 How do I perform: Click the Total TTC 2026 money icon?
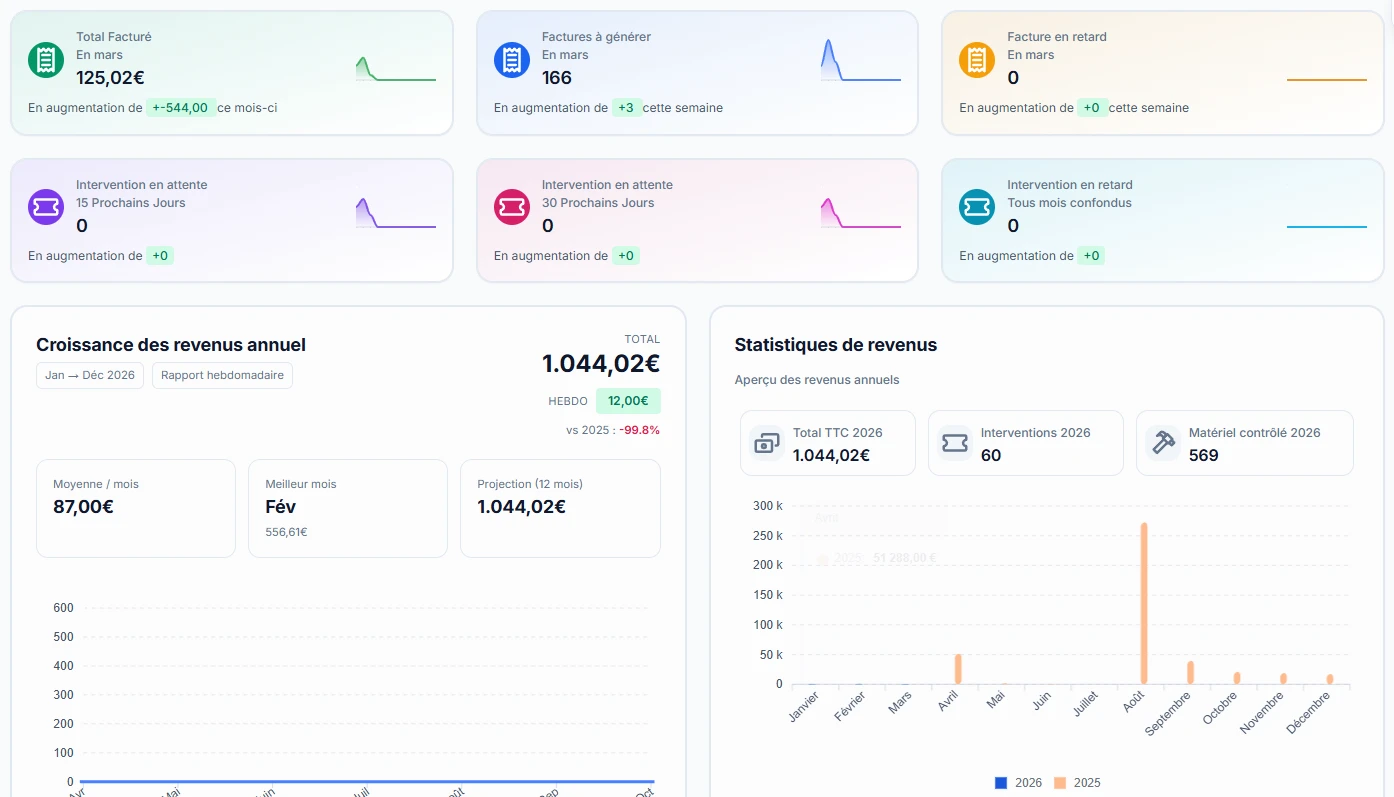coord(767,443)
